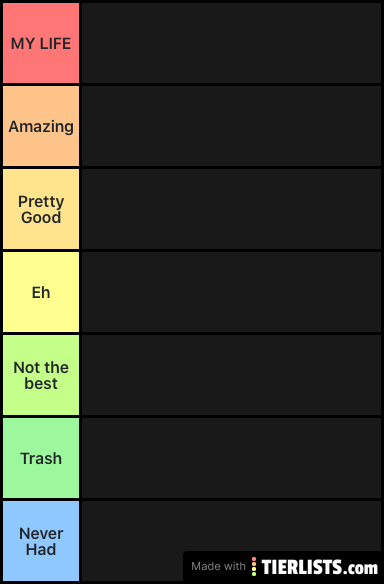Select the orange Amazing tier label

(x=41, y=126)
